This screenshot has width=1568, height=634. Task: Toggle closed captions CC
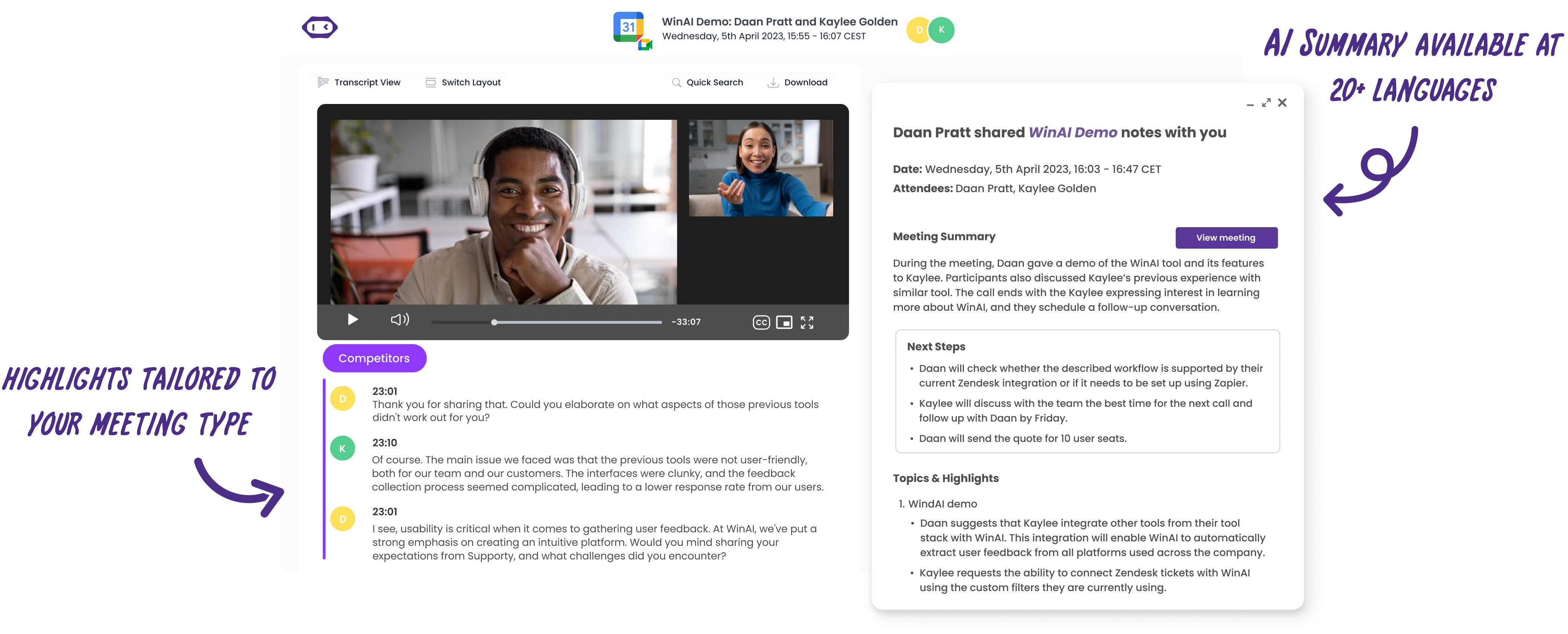click(761, 322)
